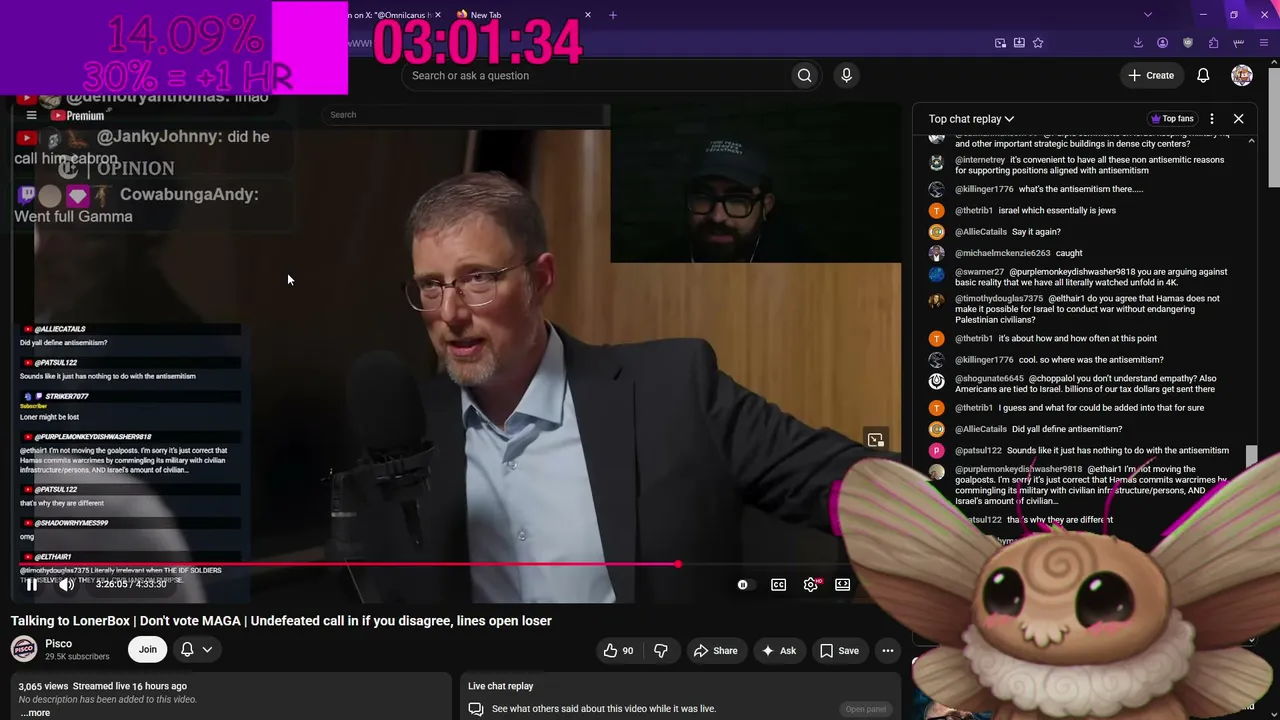Open YouTube notifications bell
This screenshot has width=1280, height=720.
(x=1203, y=75)
